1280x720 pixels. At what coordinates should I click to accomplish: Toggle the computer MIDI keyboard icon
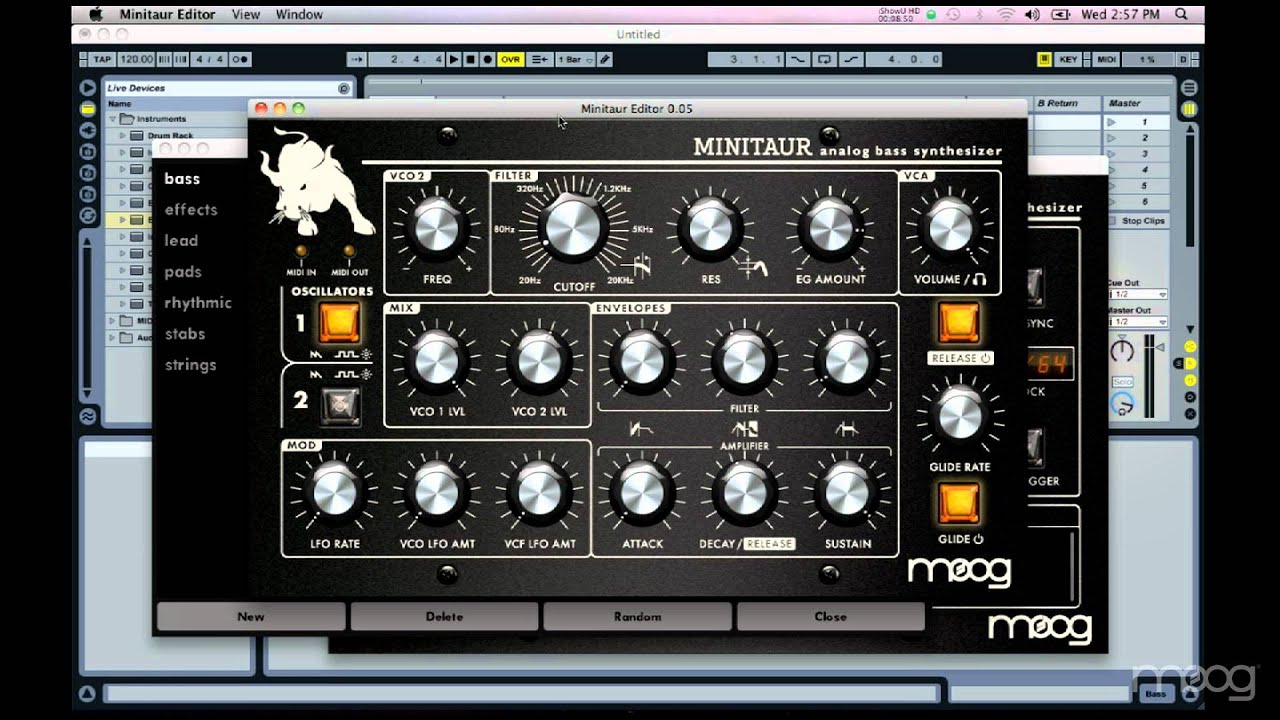(x=1044, y=60)
